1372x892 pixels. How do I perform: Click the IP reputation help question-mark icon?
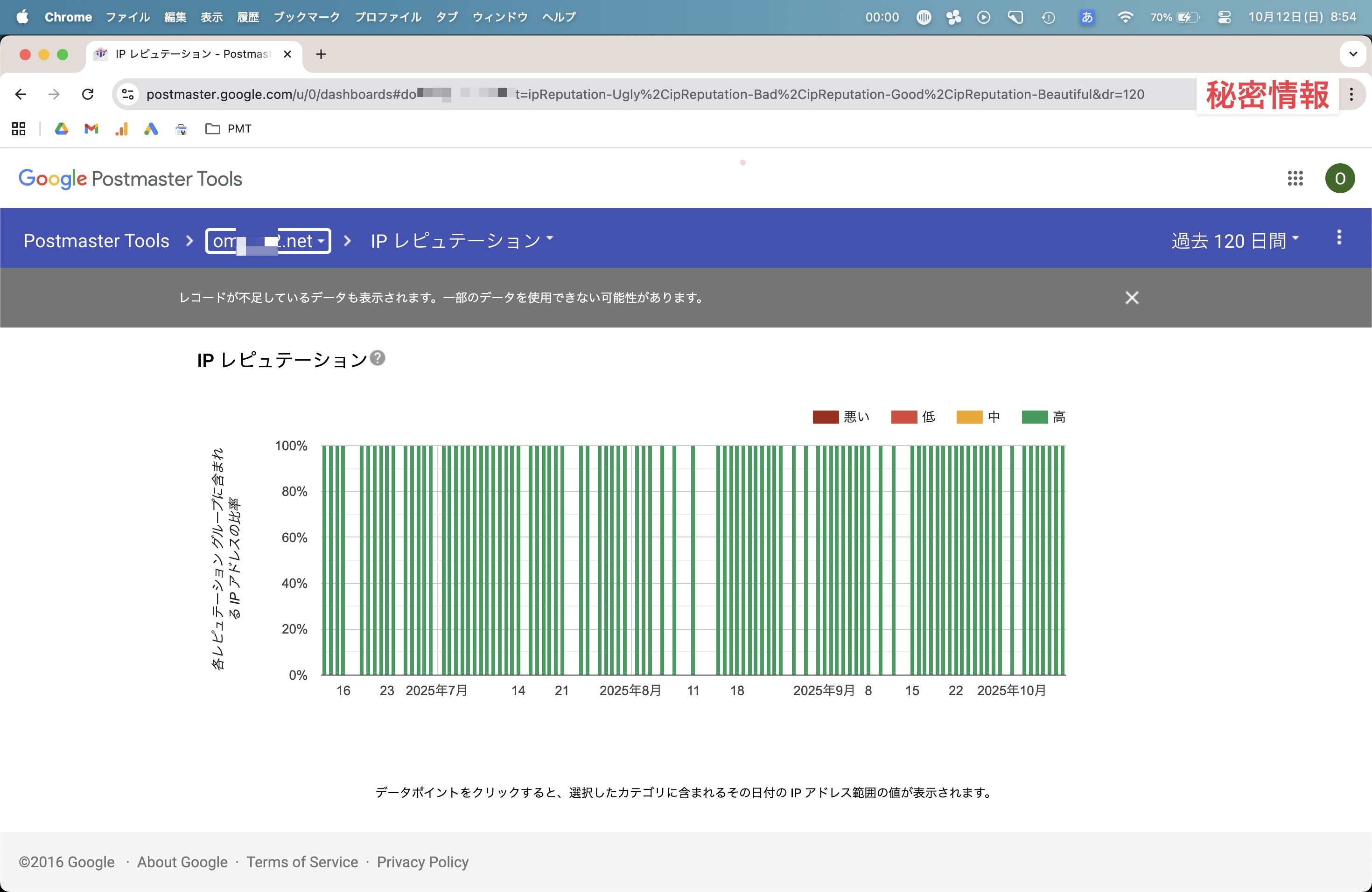[x=378, y=358]
